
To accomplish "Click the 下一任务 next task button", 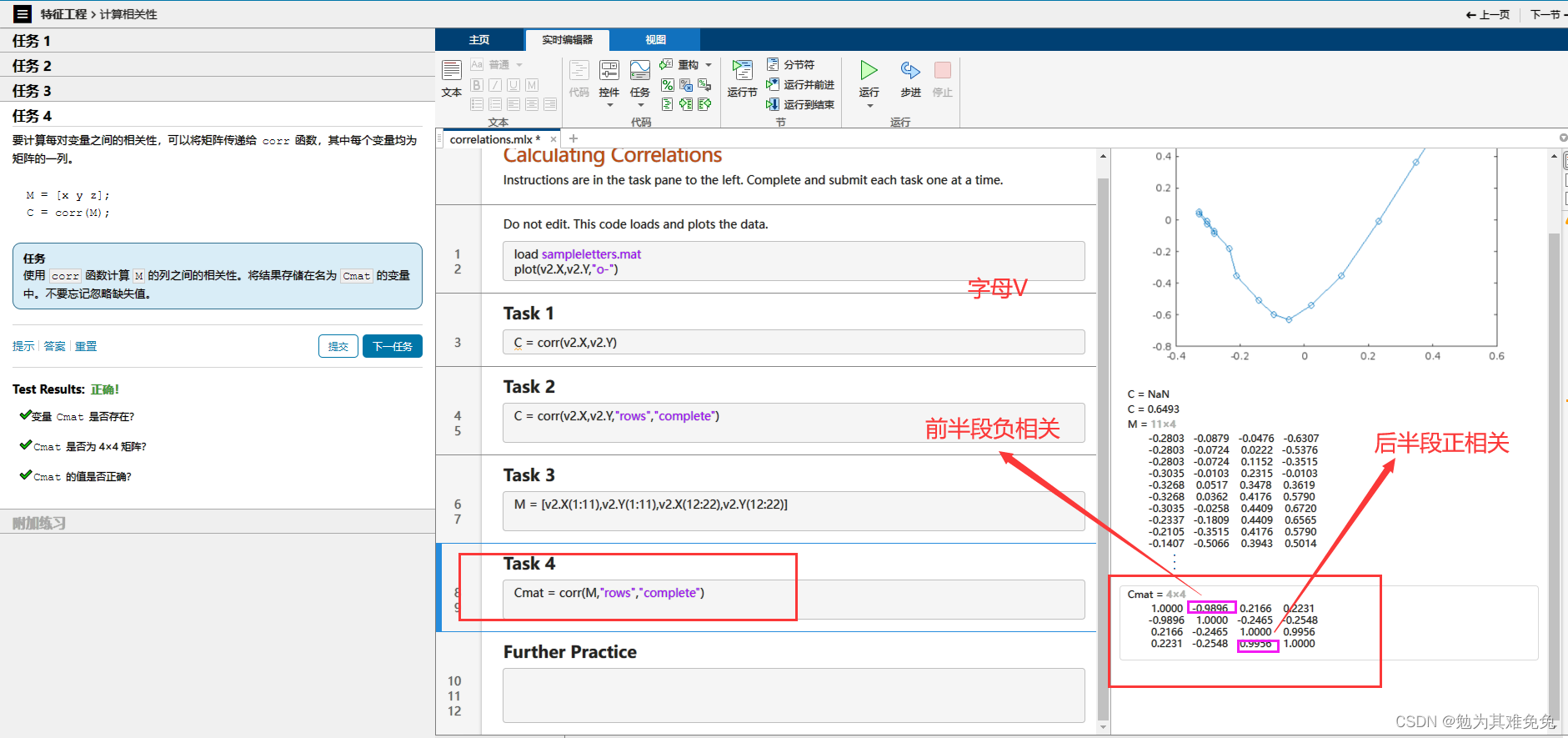I will pyautogui.click(x=393, y=346).
